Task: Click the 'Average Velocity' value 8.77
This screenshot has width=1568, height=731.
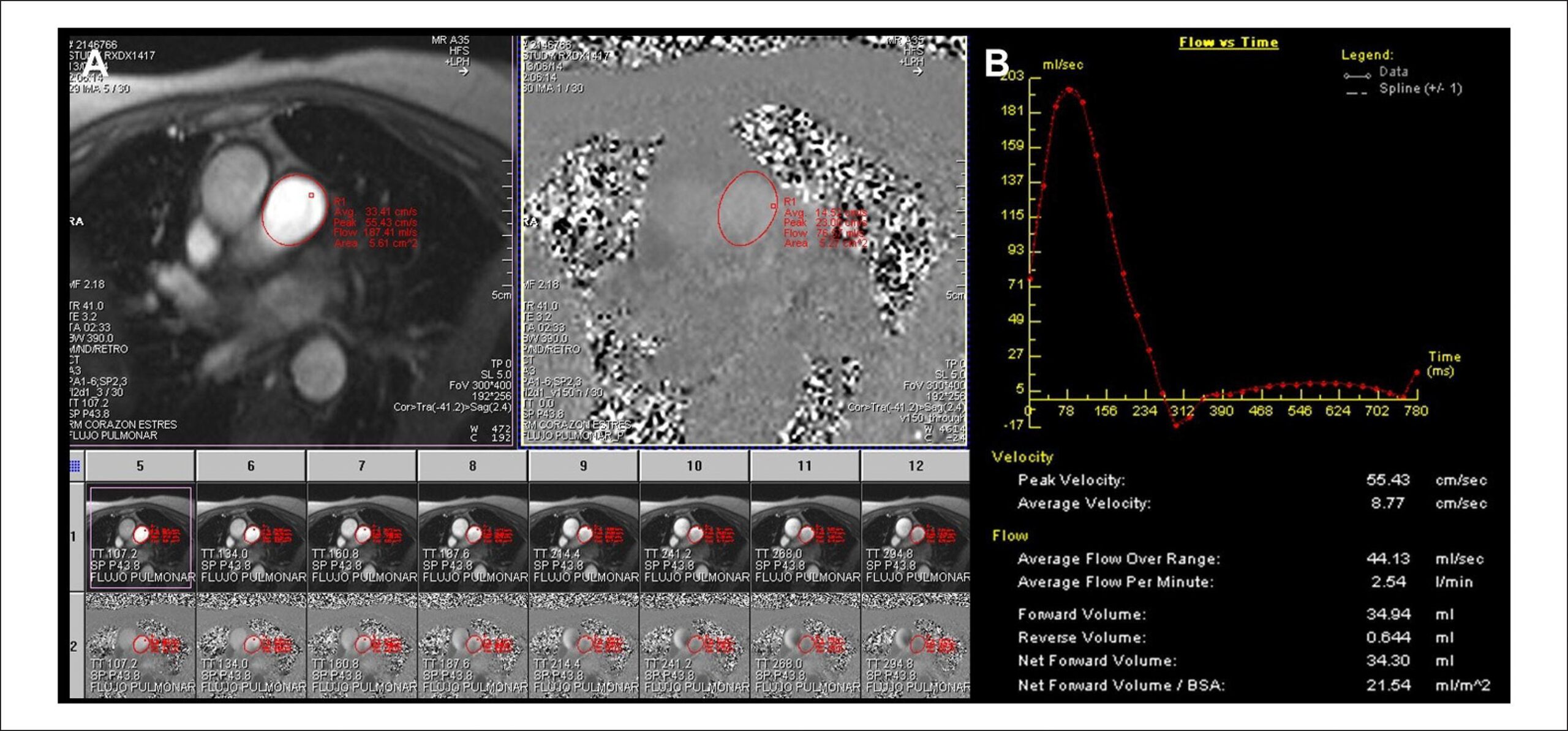Action: coord(1388,503)
